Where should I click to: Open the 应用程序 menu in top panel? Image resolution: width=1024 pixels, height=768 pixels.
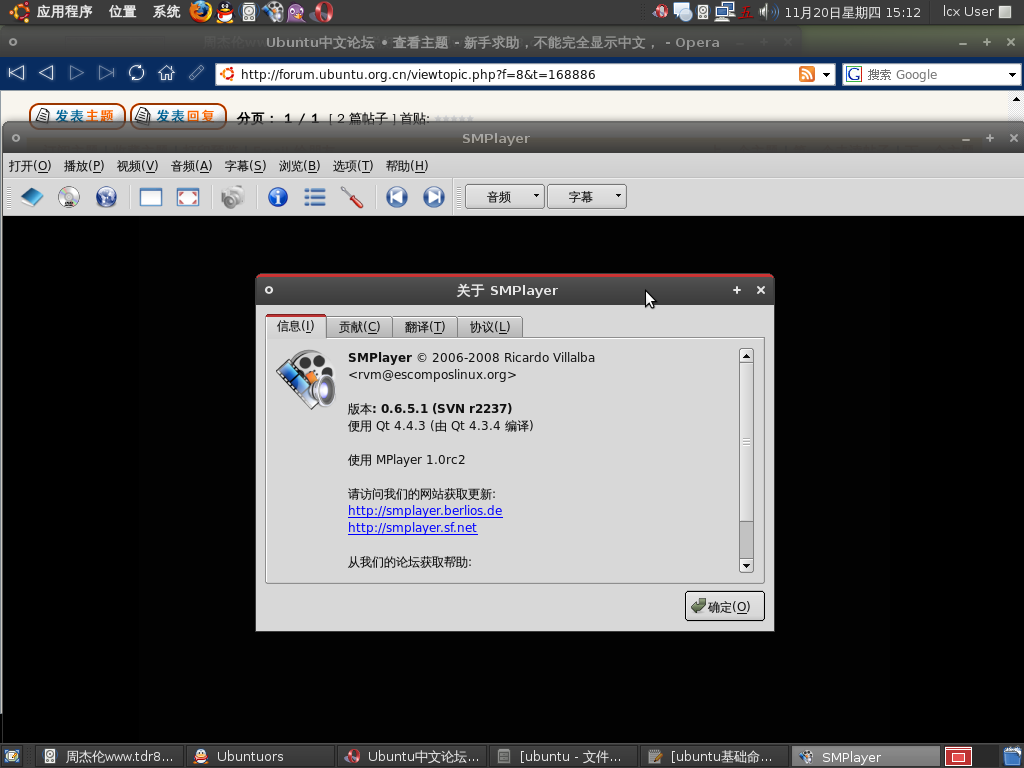point(65,12)
